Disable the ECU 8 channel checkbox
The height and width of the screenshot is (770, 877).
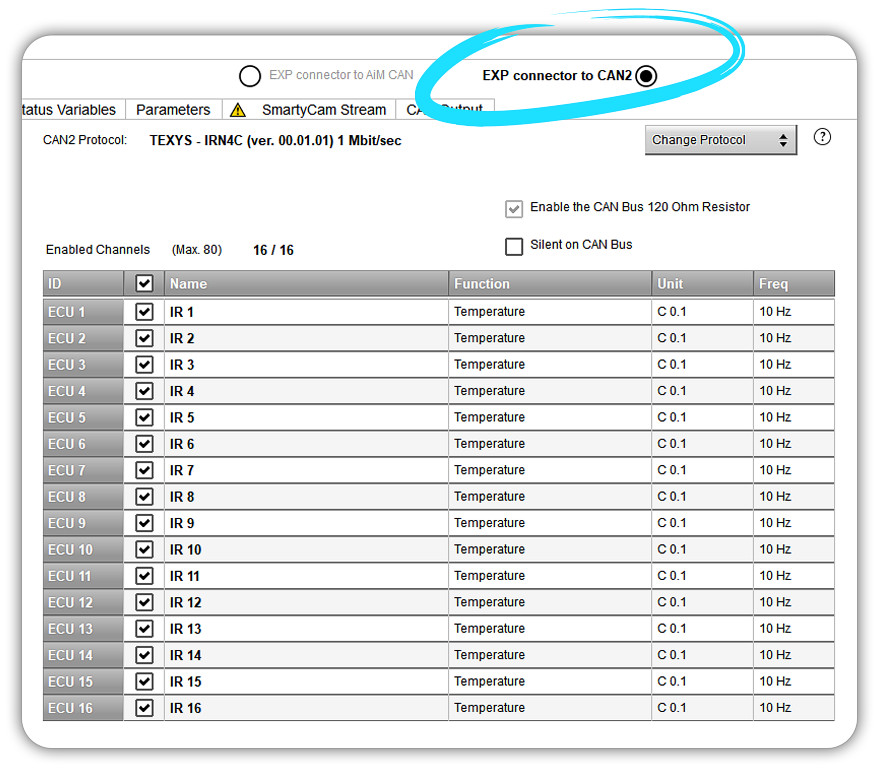[x=144, y=497]
